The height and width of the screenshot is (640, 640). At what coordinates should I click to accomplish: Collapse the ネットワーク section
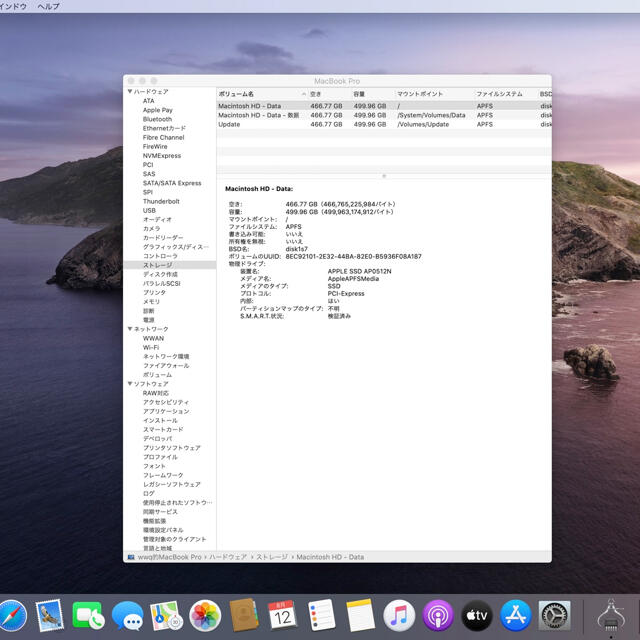click(x=130, y=329)
